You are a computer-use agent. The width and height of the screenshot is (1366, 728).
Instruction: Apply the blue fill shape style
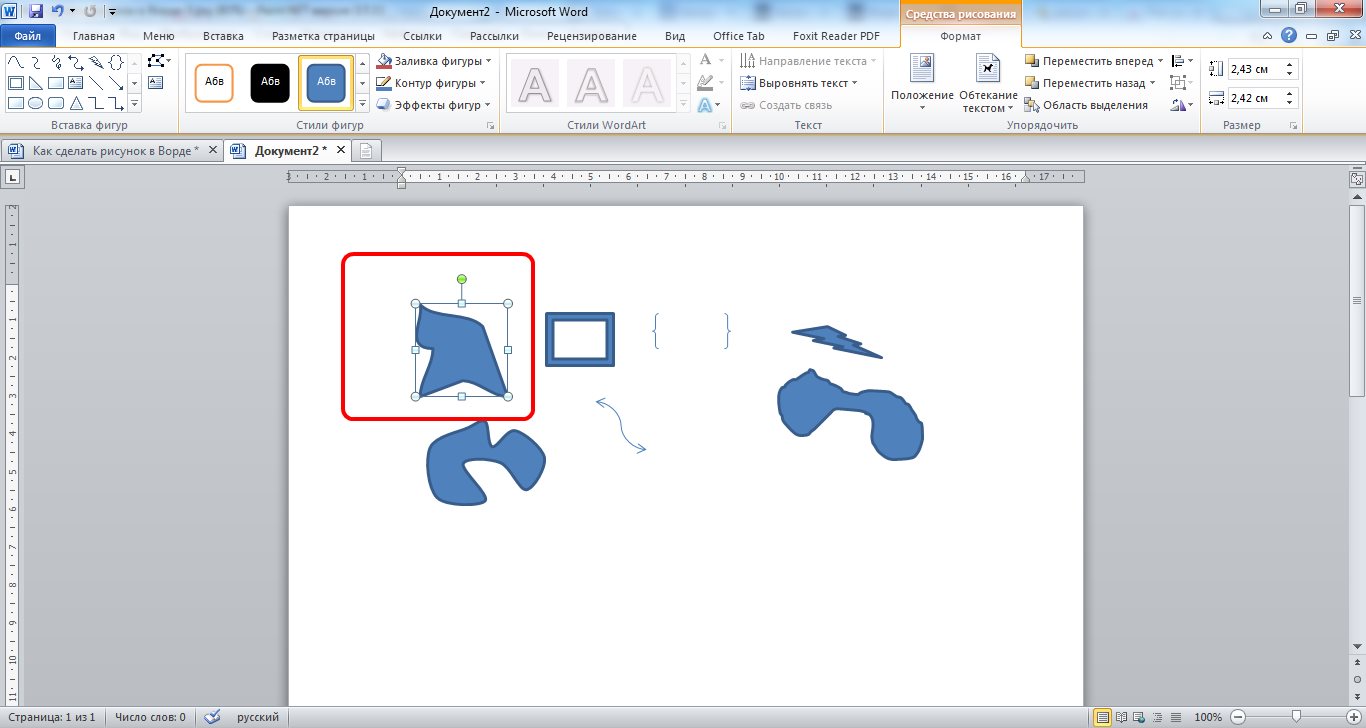(326, 82)
